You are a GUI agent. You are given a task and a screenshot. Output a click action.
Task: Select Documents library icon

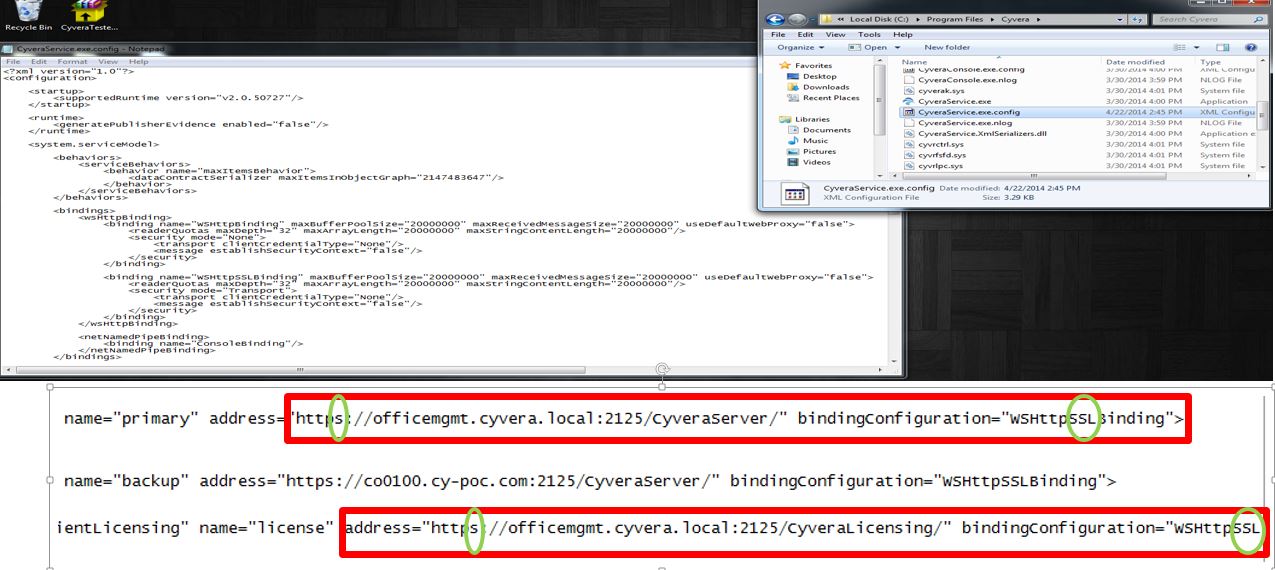[x=791, y=130]
